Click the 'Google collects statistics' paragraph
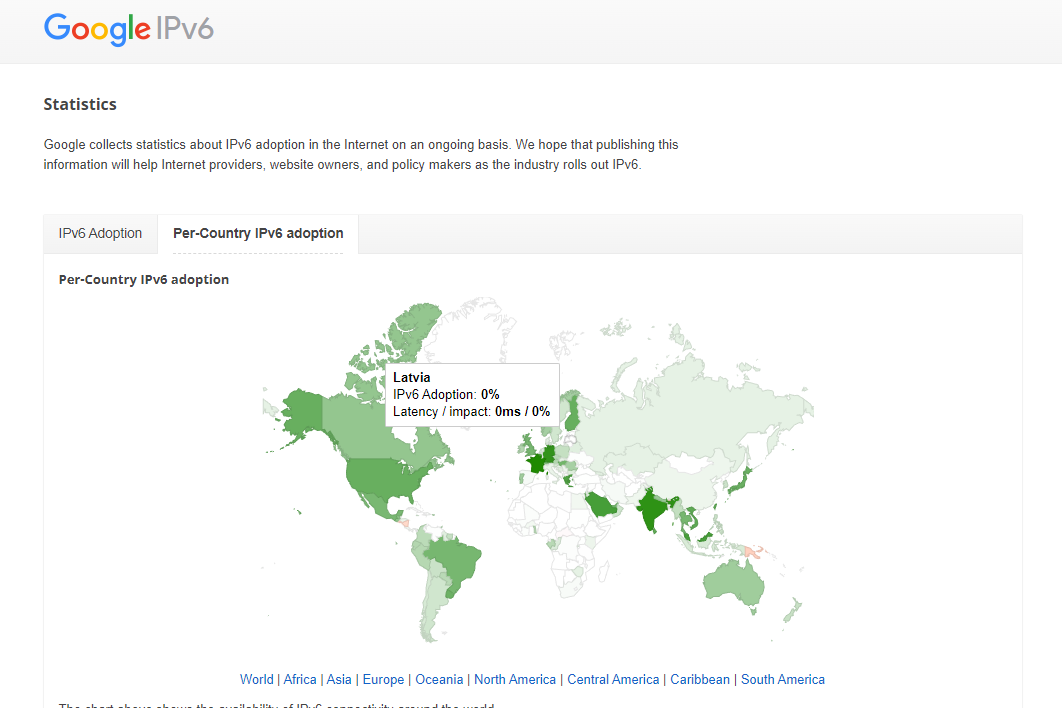This screenshot has height=708, width=1062. [x=361, y=154]
